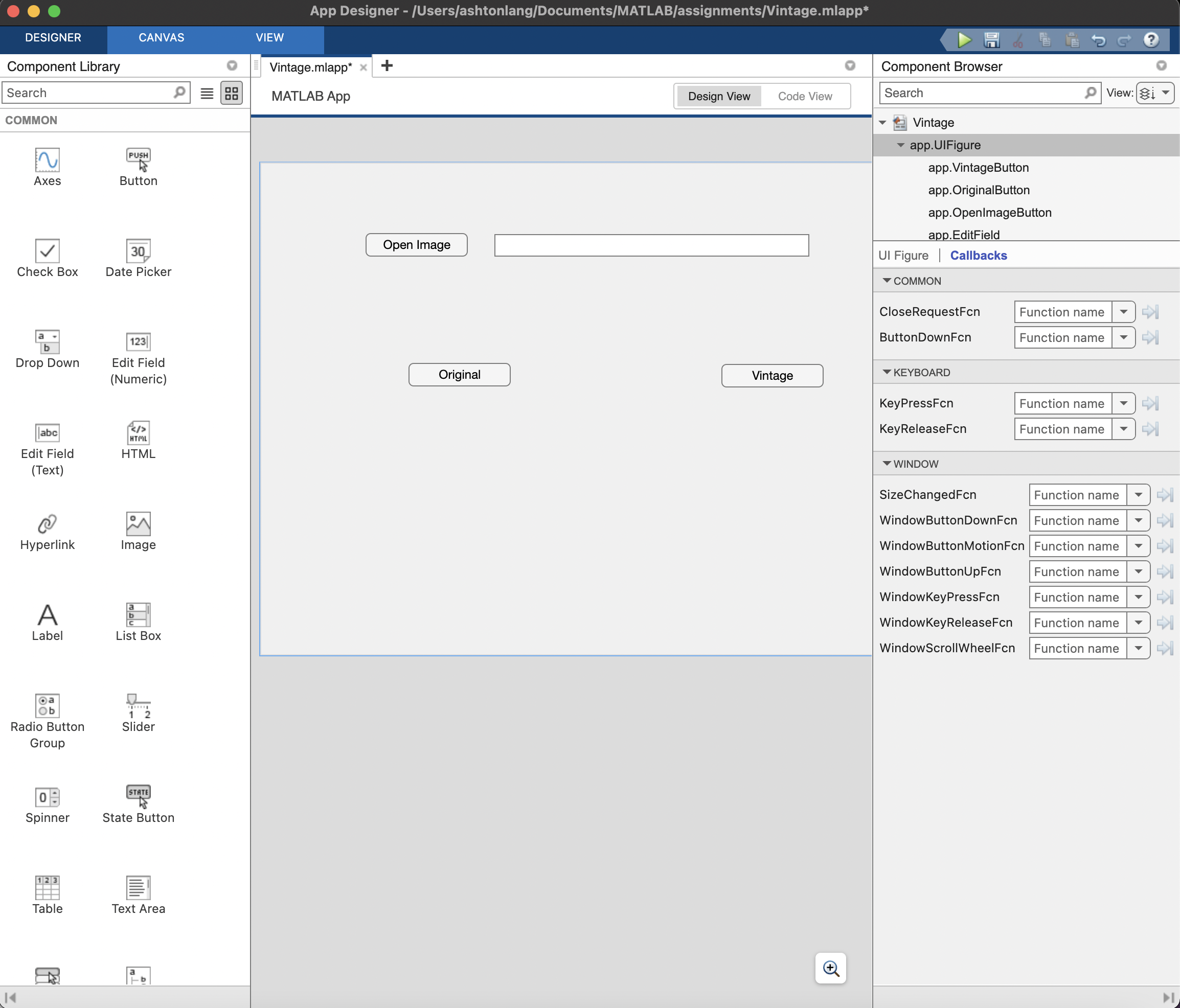Switch to Code View
Screen dimensions: 1180x1008
coord(805,96)
